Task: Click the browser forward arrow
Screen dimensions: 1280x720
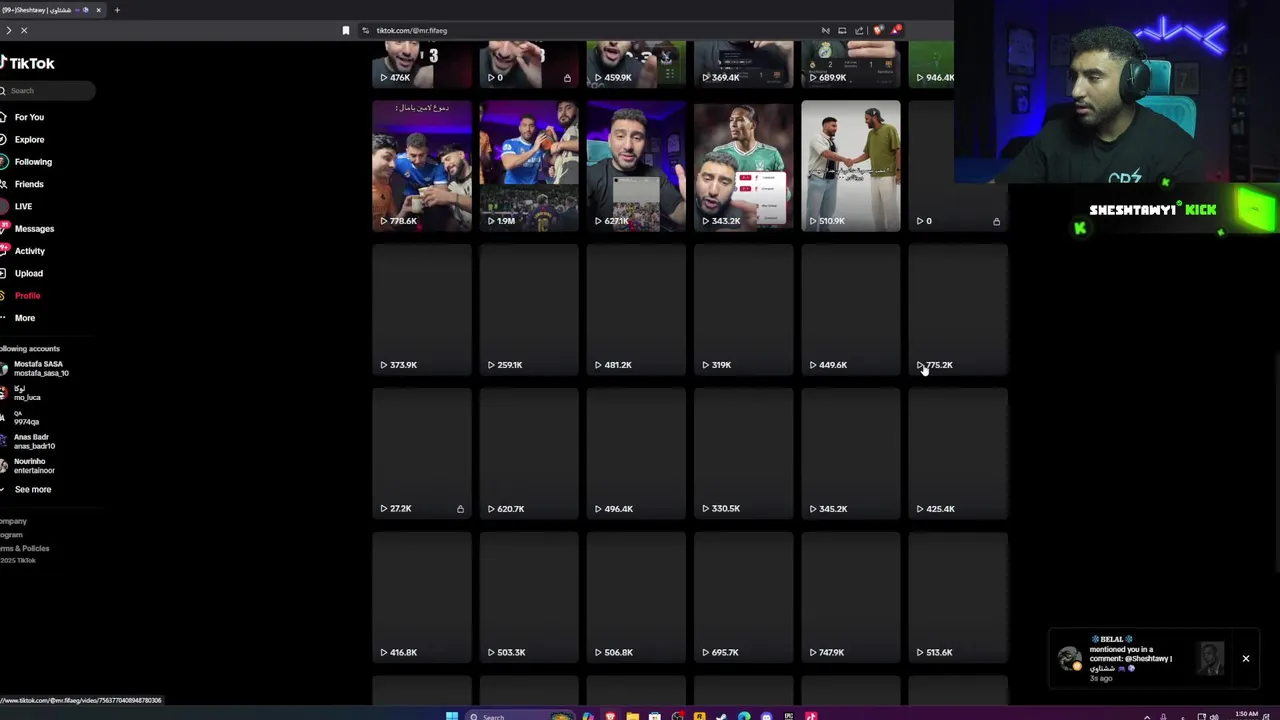Action: [8, 30]
